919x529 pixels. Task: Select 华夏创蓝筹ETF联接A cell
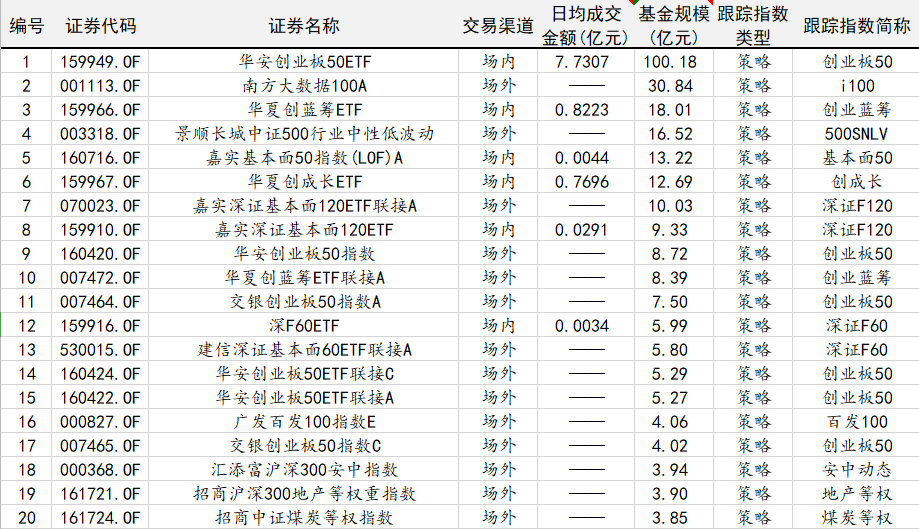tap(304, 278)
